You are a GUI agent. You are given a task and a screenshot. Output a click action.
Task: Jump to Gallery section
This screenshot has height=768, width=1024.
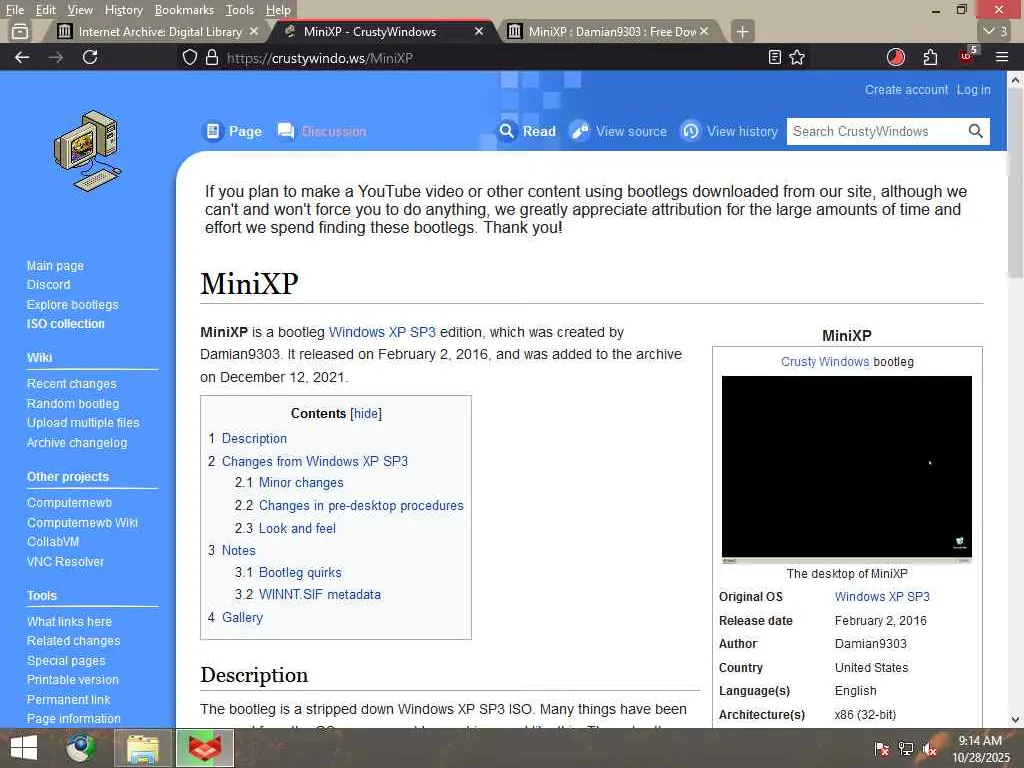pos(242,617)
